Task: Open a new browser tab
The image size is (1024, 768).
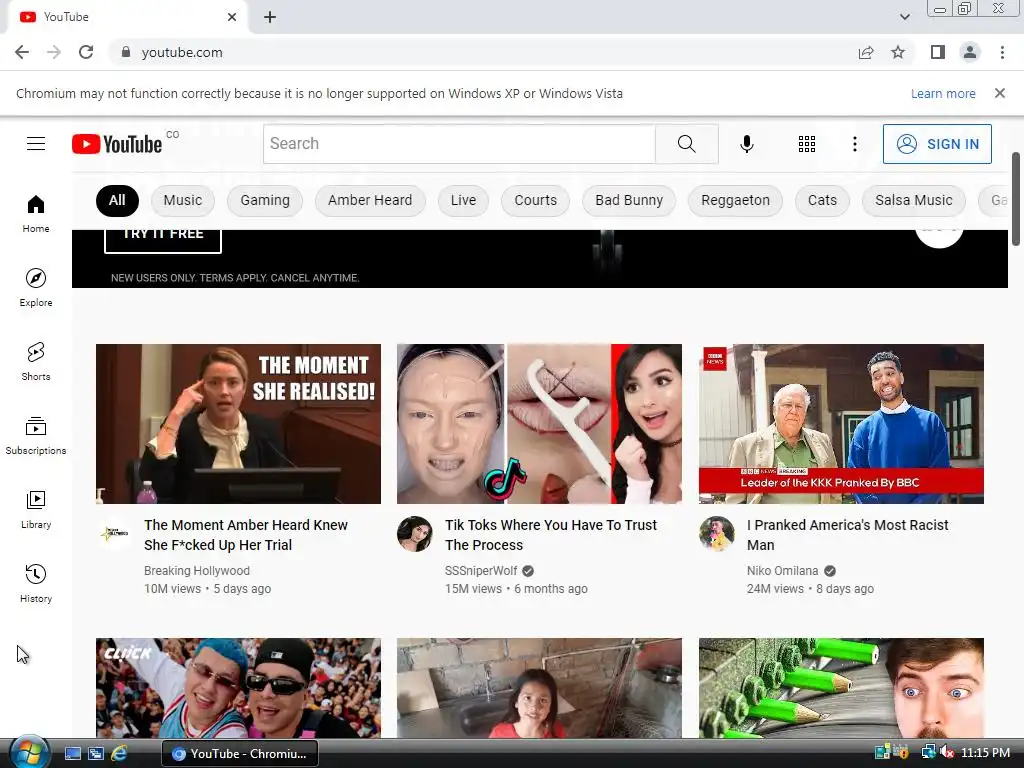Action: point(270,18)
